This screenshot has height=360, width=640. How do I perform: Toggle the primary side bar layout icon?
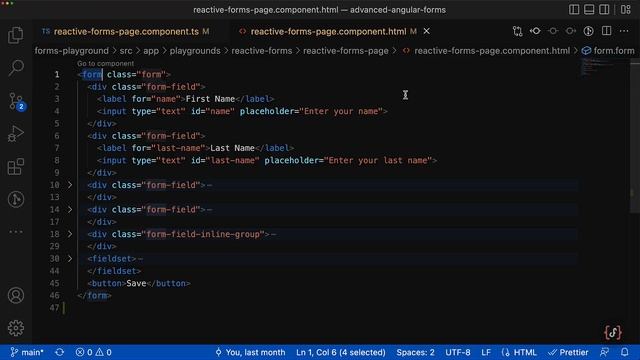[574, 9]
